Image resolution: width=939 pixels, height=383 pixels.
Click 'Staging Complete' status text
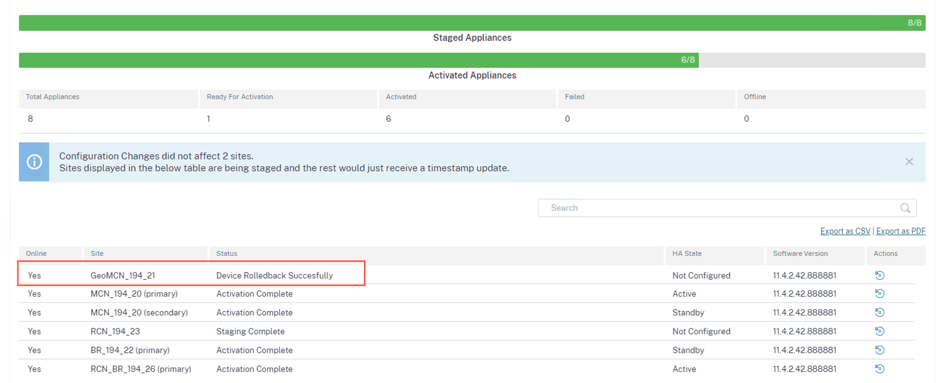tap(250, 332)
